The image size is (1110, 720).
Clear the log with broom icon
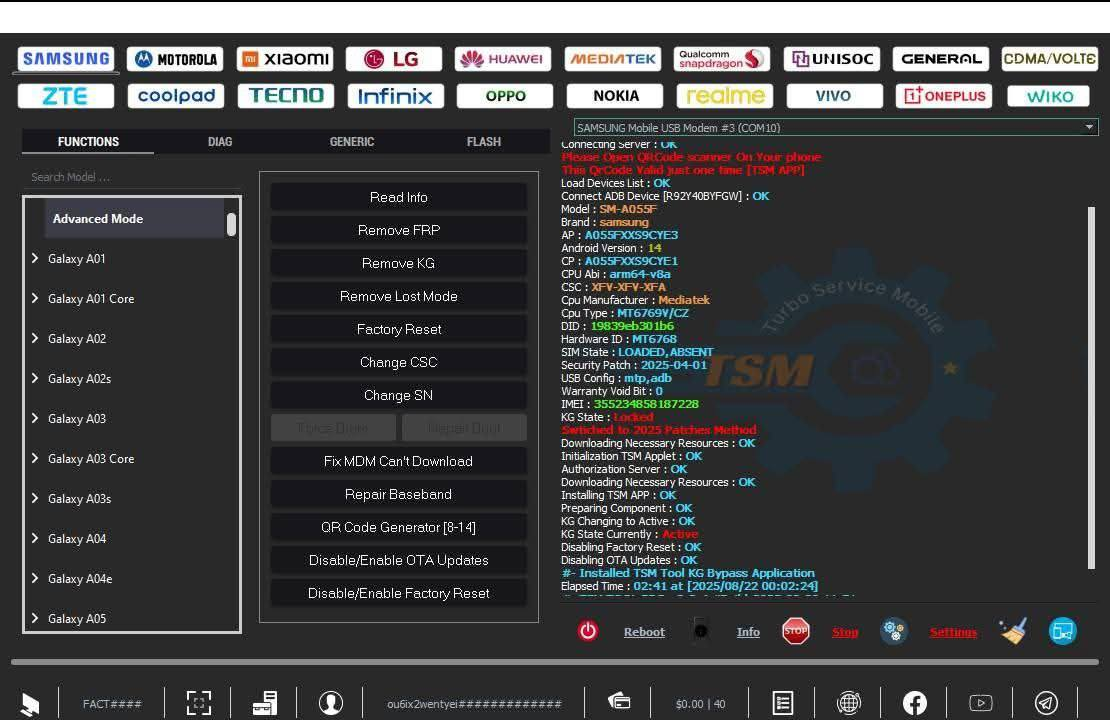[x=1013, y=630]
